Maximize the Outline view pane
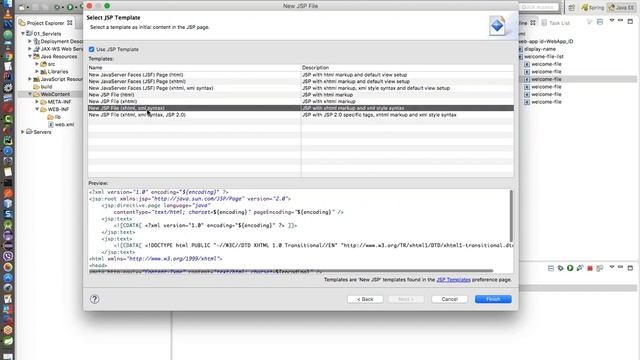640x360 pixels. [x=630, y=21]
